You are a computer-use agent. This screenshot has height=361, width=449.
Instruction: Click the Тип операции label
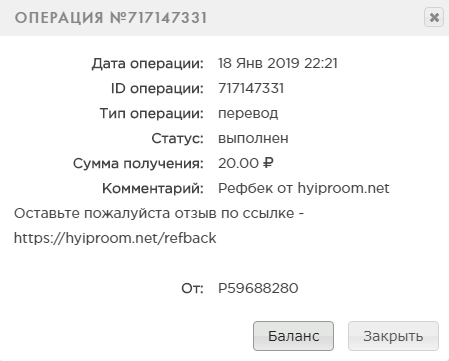coord(152,114)
